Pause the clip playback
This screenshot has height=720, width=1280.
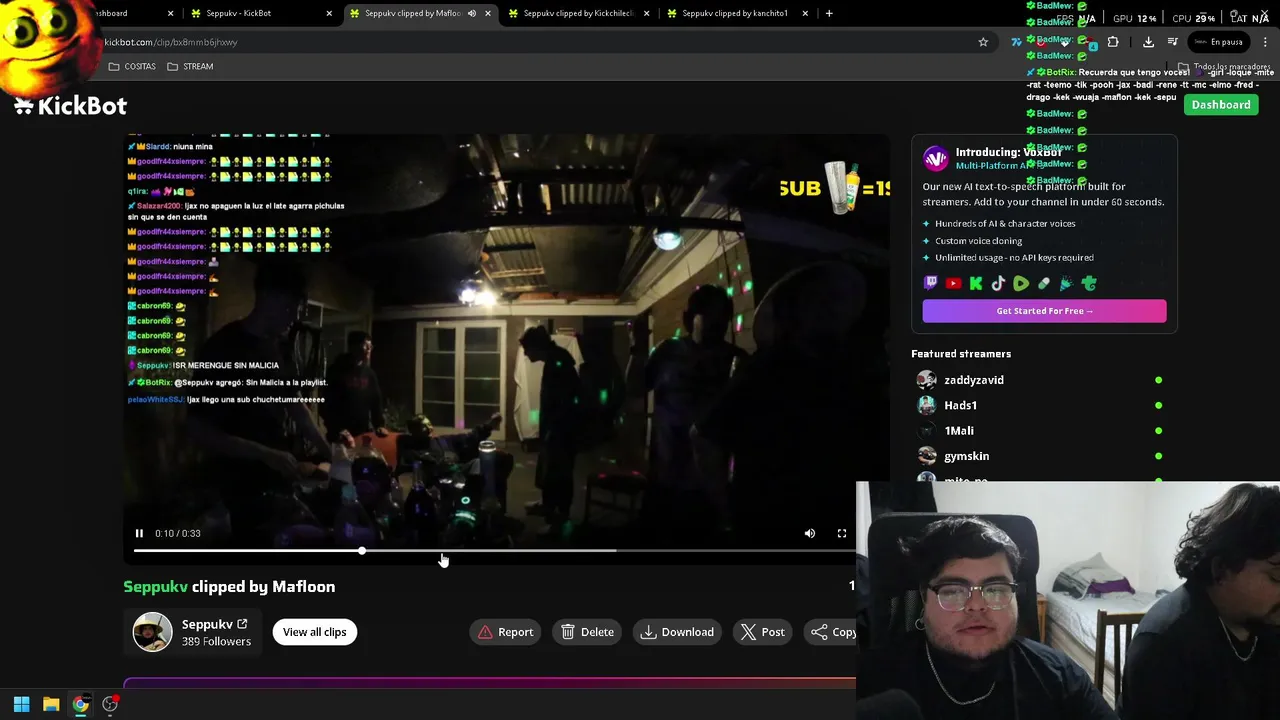[139, 534]
